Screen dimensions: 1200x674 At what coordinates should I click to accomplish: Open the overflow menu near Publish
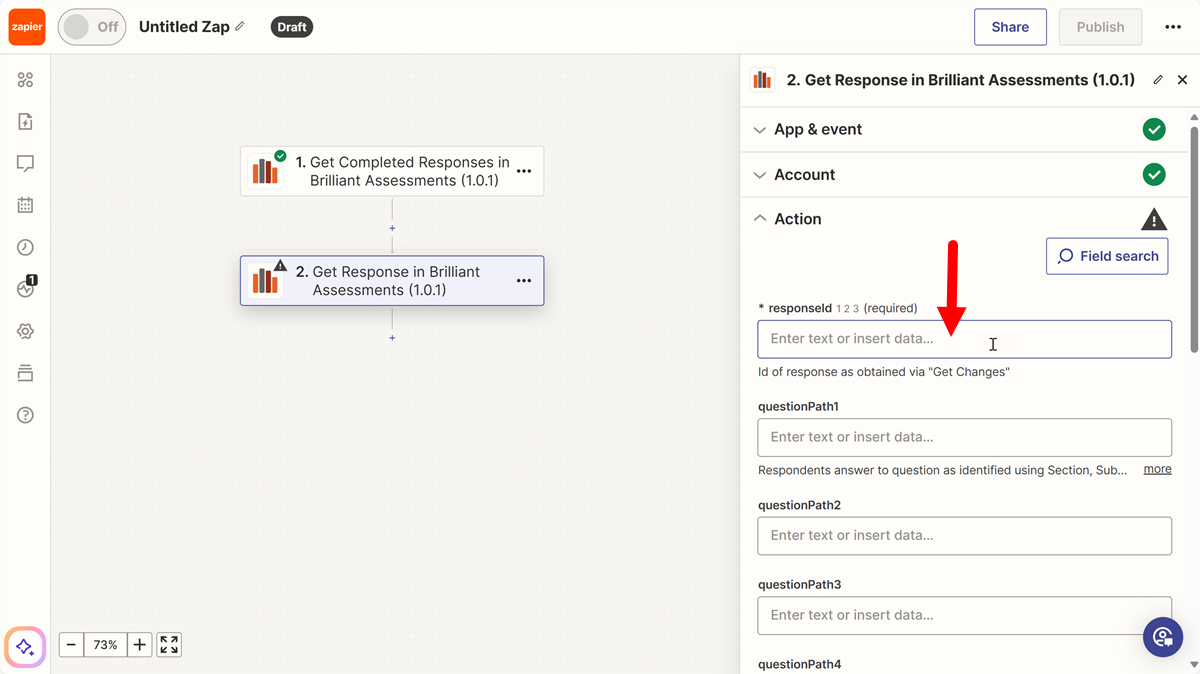coord(1172,27)
